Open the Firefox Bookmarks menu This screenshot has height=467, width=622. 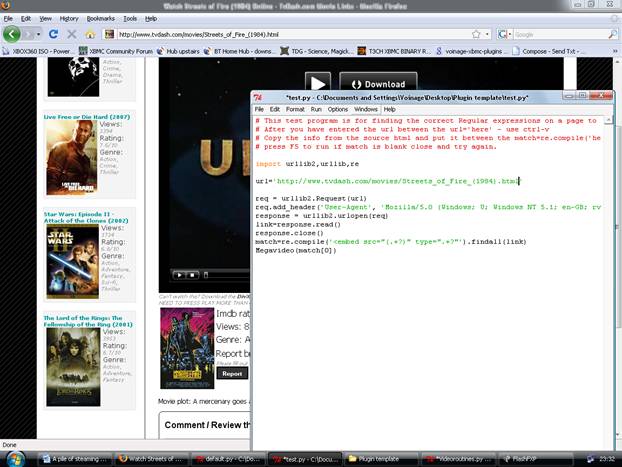(x=101, y=19)
